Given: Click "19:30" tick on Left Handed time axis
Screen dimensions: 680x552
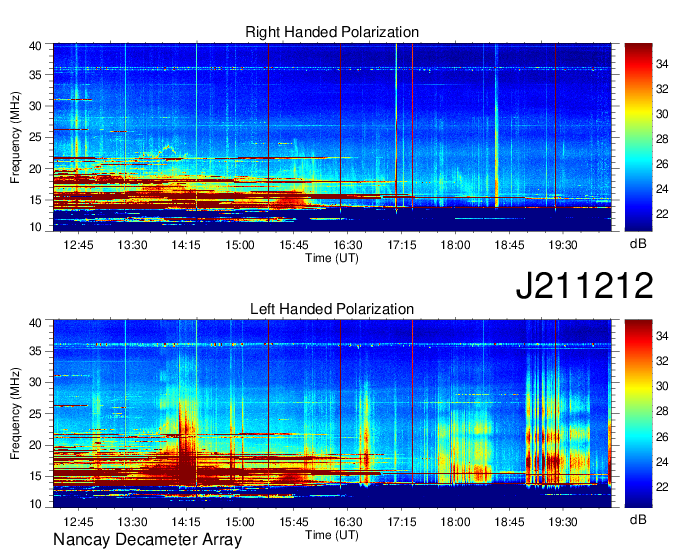Looking at the screenshot, I should point(563,521).
